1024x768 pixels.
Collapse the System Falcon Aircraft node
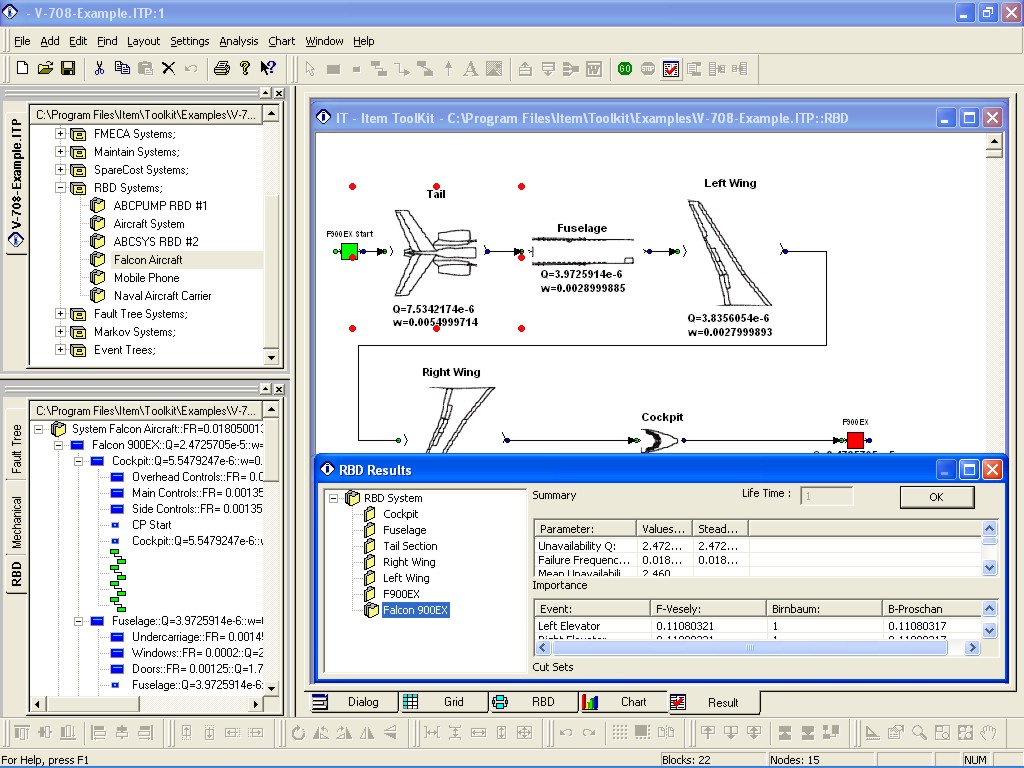[39, 429]
